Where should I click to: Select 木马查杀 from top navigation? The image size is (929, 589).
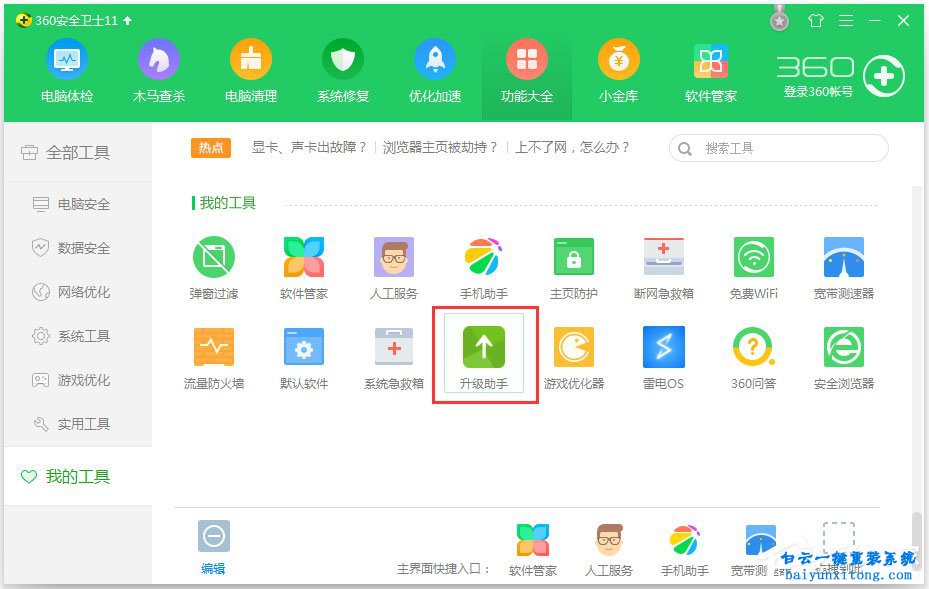(159, 68)
